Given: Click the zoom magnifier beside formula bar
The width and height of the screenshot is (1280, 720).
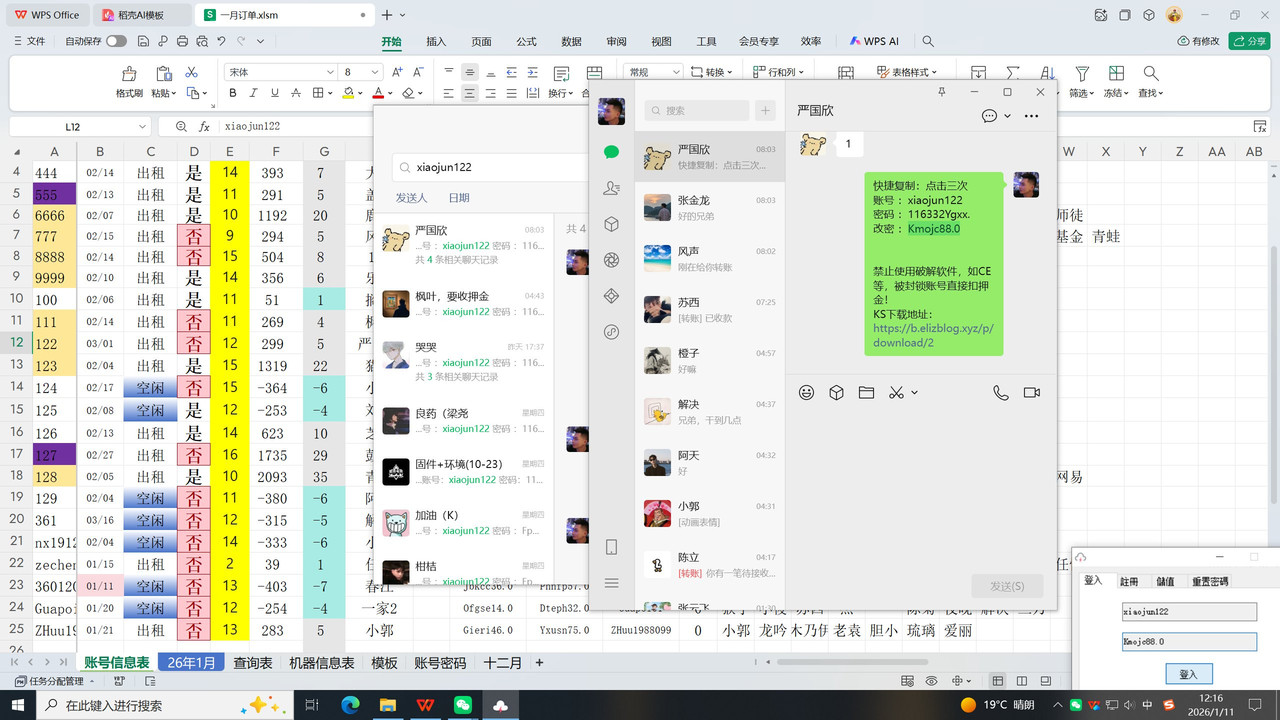Looking at the screenshot, I should (181, 127).
